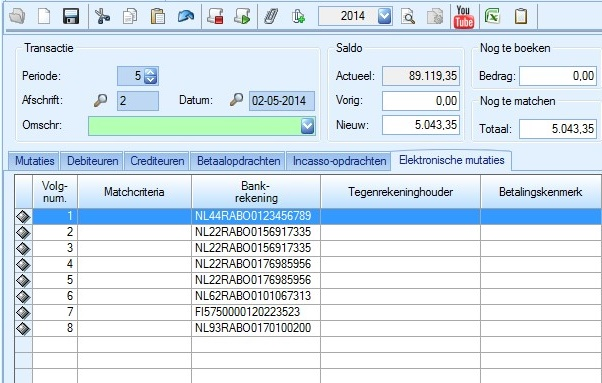The image size is (602, 383).
Task: Select NL22RABO0176985956 in row 5
Action: pos(256,280)
